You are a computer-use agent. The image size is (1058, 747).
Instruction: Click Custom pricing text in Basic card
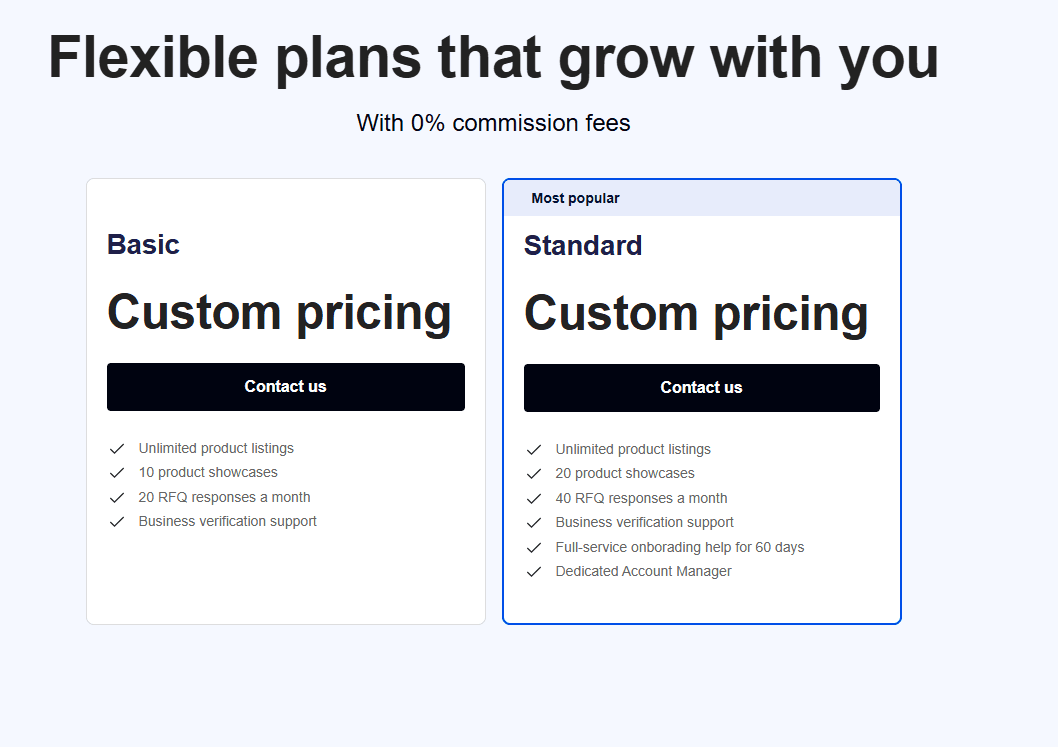[279, 313]
